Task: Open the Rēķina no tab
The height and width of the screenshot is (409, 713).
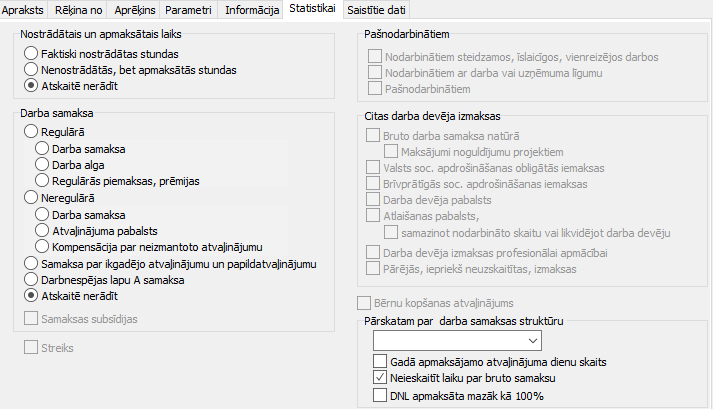Action: pyautogui.click(x=79, y=10)
